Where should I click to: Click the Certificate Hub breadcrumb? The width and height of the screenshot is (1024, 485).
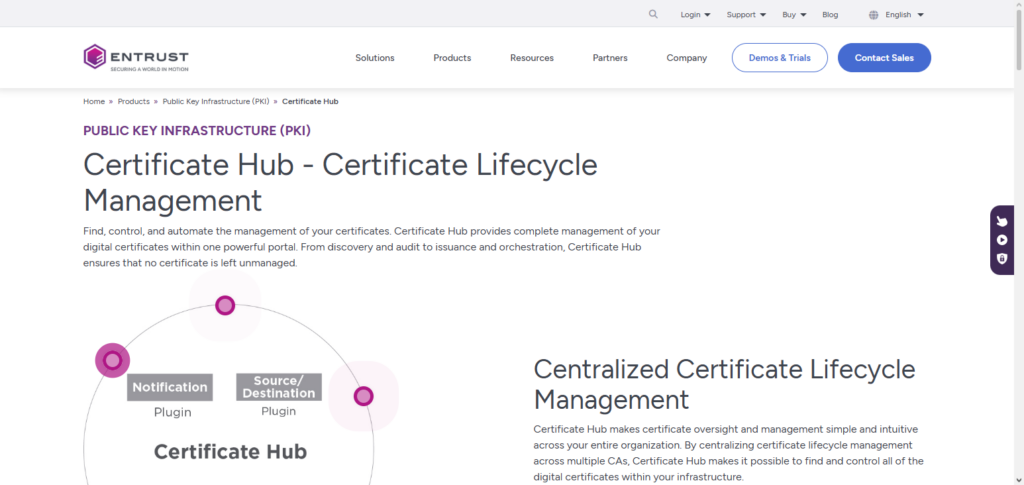pos(310,101)
